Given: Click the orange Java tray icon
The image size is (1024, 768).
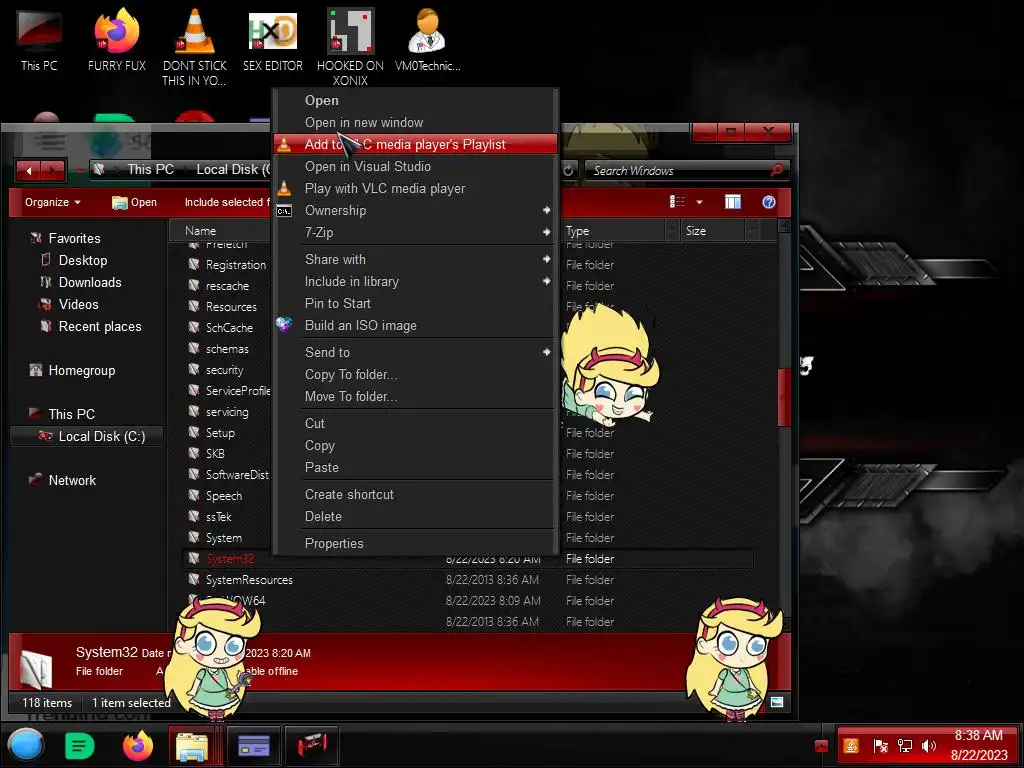Looking at the screenshot, I should [851, 746].
